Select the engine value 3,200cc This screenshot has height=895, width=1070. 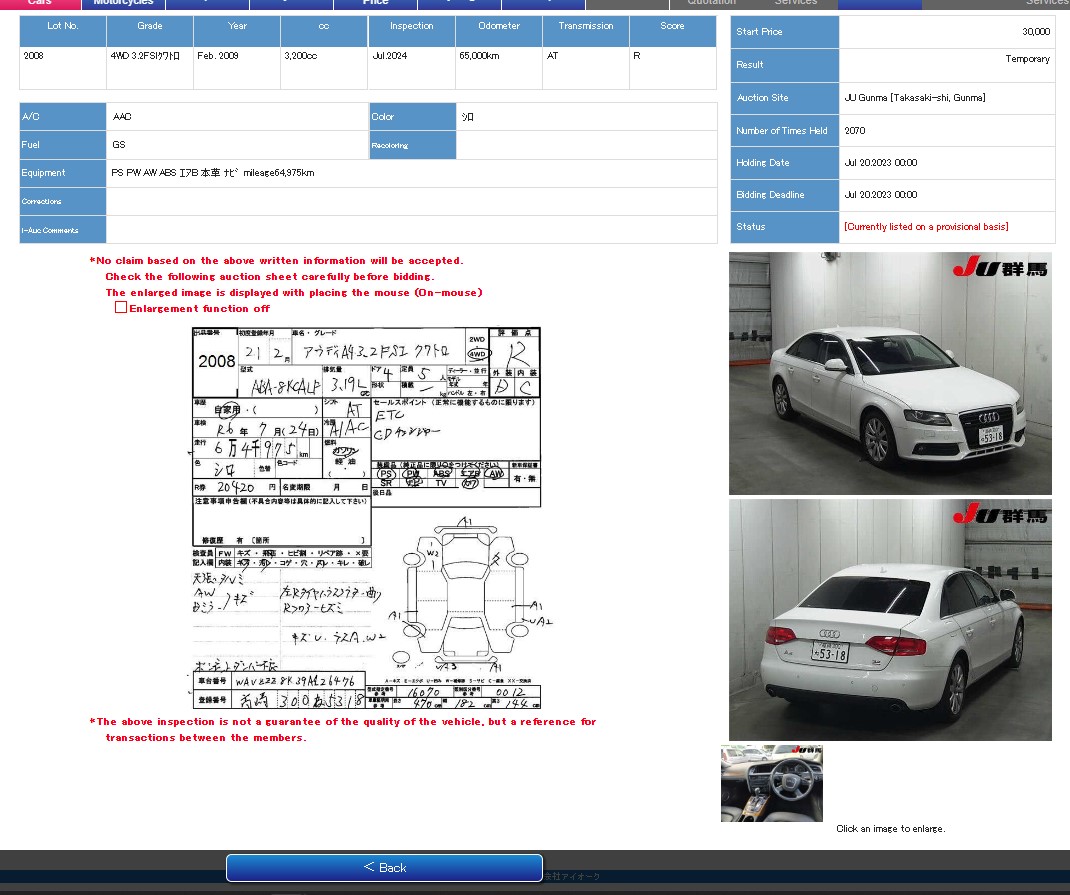pos(300,56)
